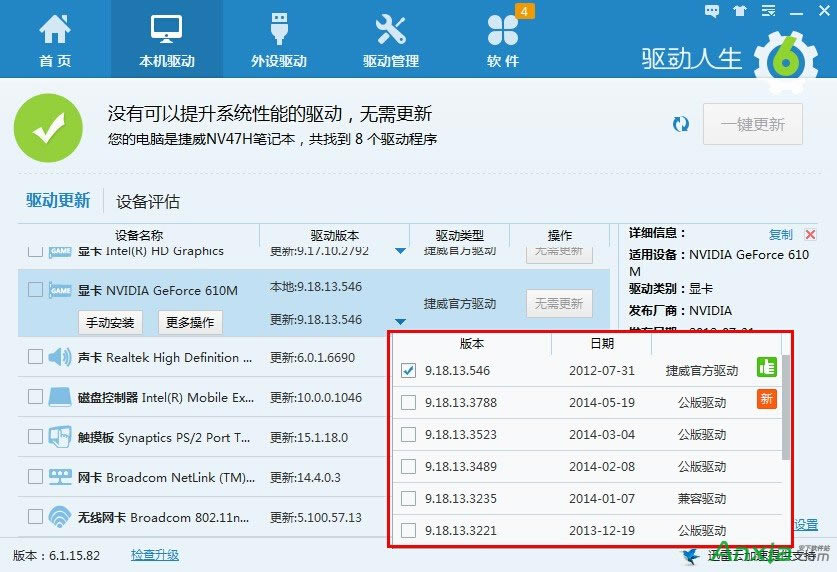
Task: Uncheck the 9.18.13.546 driver version checkbox
Action: [408, 371]
